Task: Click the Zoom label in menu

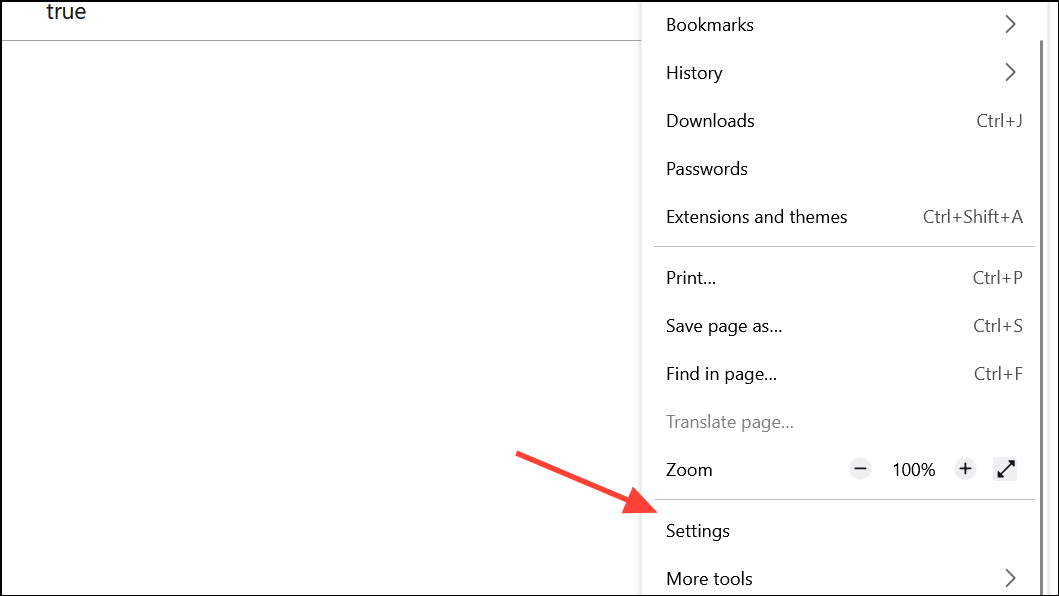Action: point(689,469)
